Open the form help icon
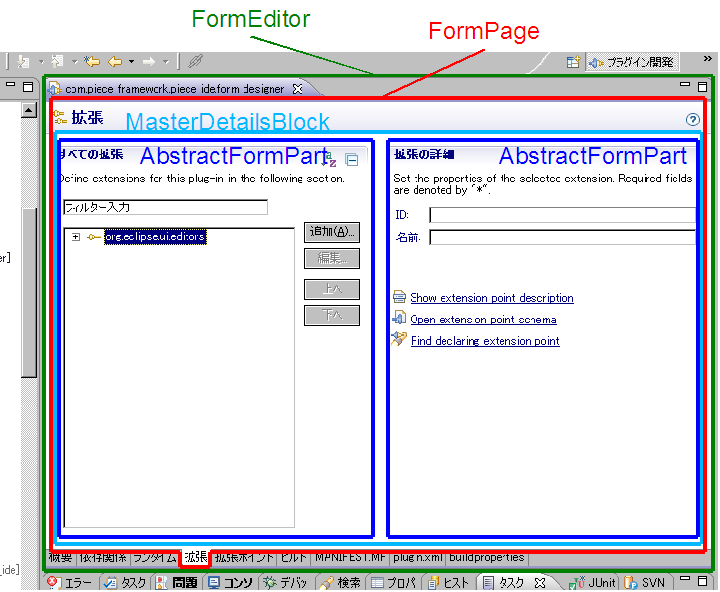 692,119
